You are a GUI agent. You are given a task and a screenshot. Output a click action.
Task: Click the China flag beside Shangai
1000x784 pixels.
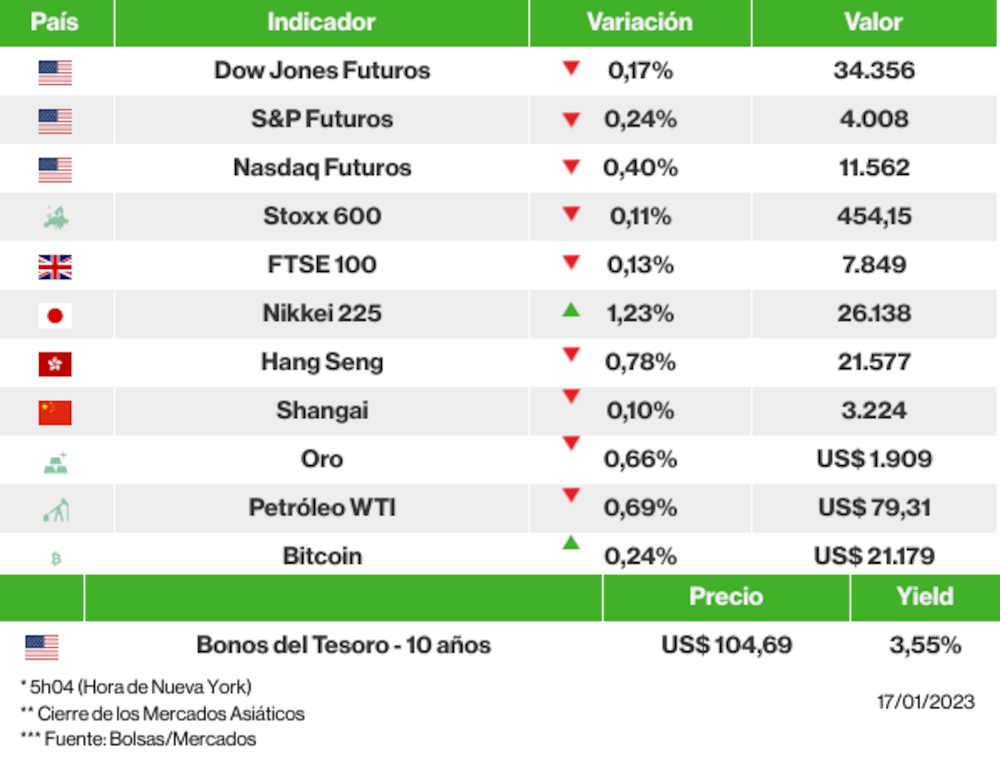55,412
